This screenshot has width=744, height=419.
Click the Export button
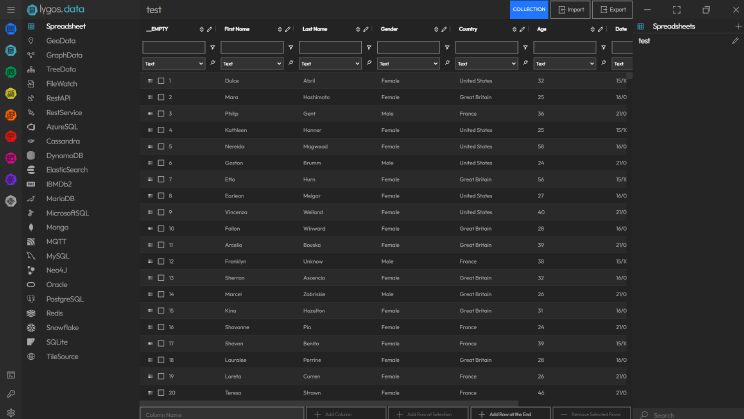(x=613, y=9)
